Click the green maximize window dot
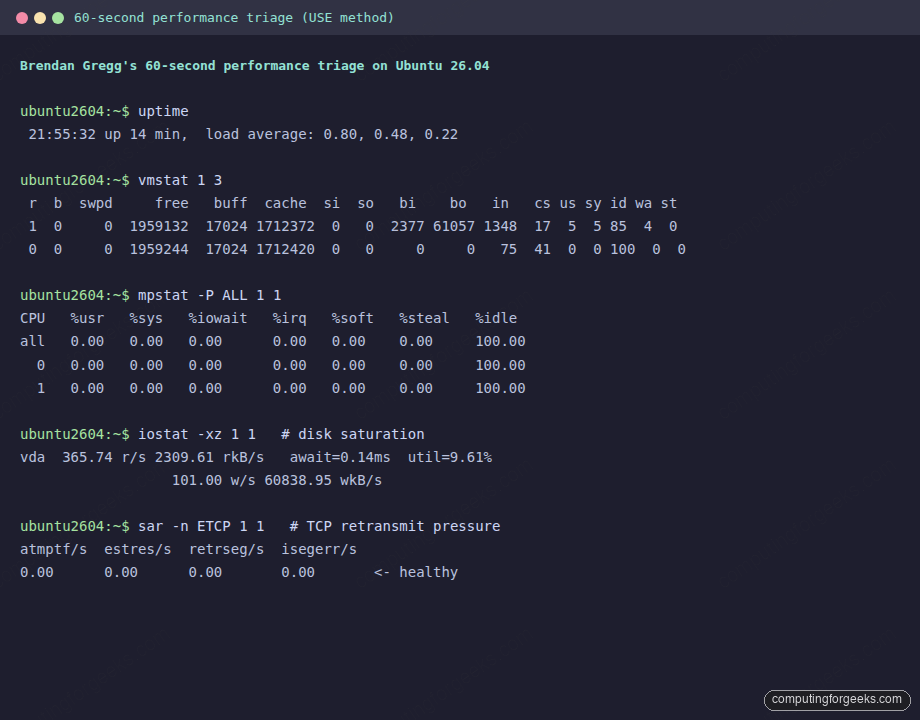The width and height of the screenshot is (920, 720). [x=58, y=18]
